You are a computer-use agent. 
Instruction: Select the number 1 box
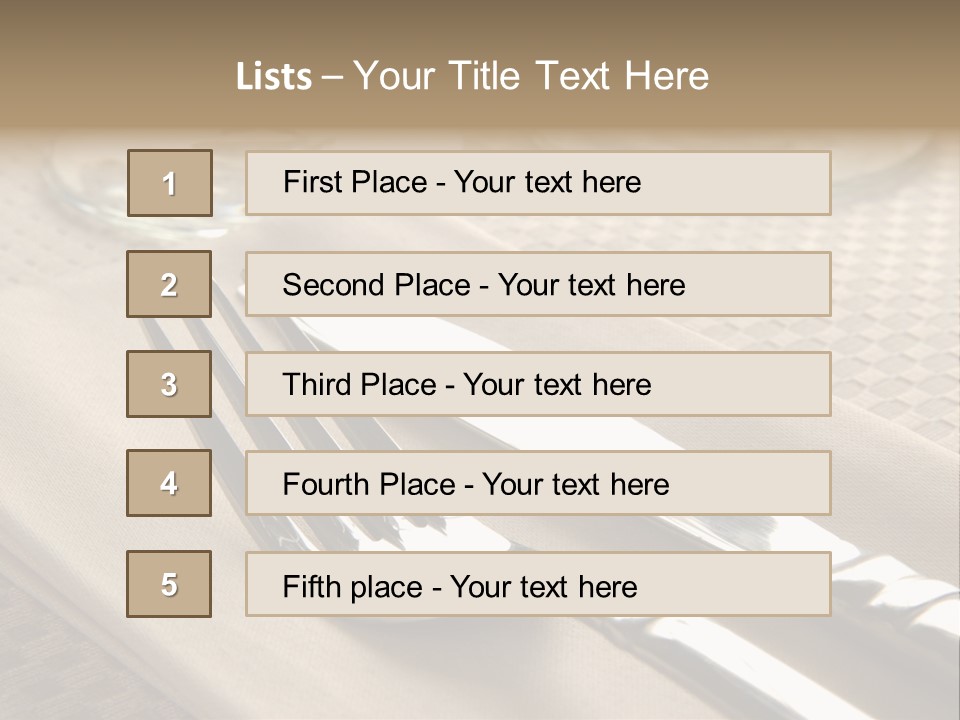click(x=170, y=183)
